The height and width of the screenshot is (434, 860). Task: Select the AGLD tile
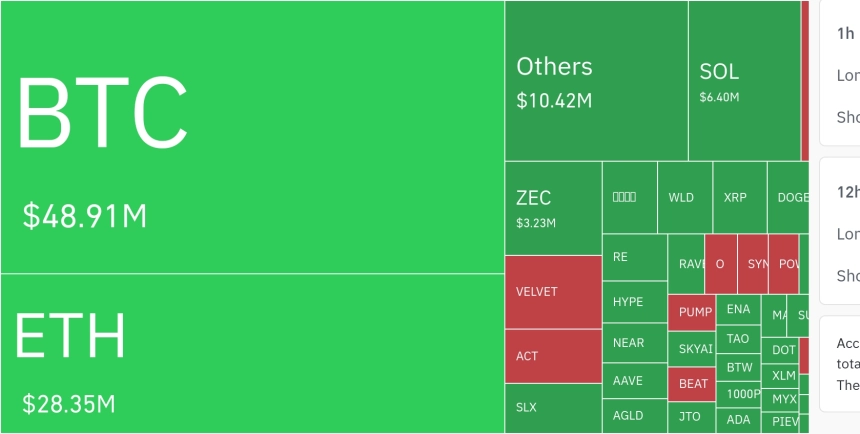click(635, 416)
